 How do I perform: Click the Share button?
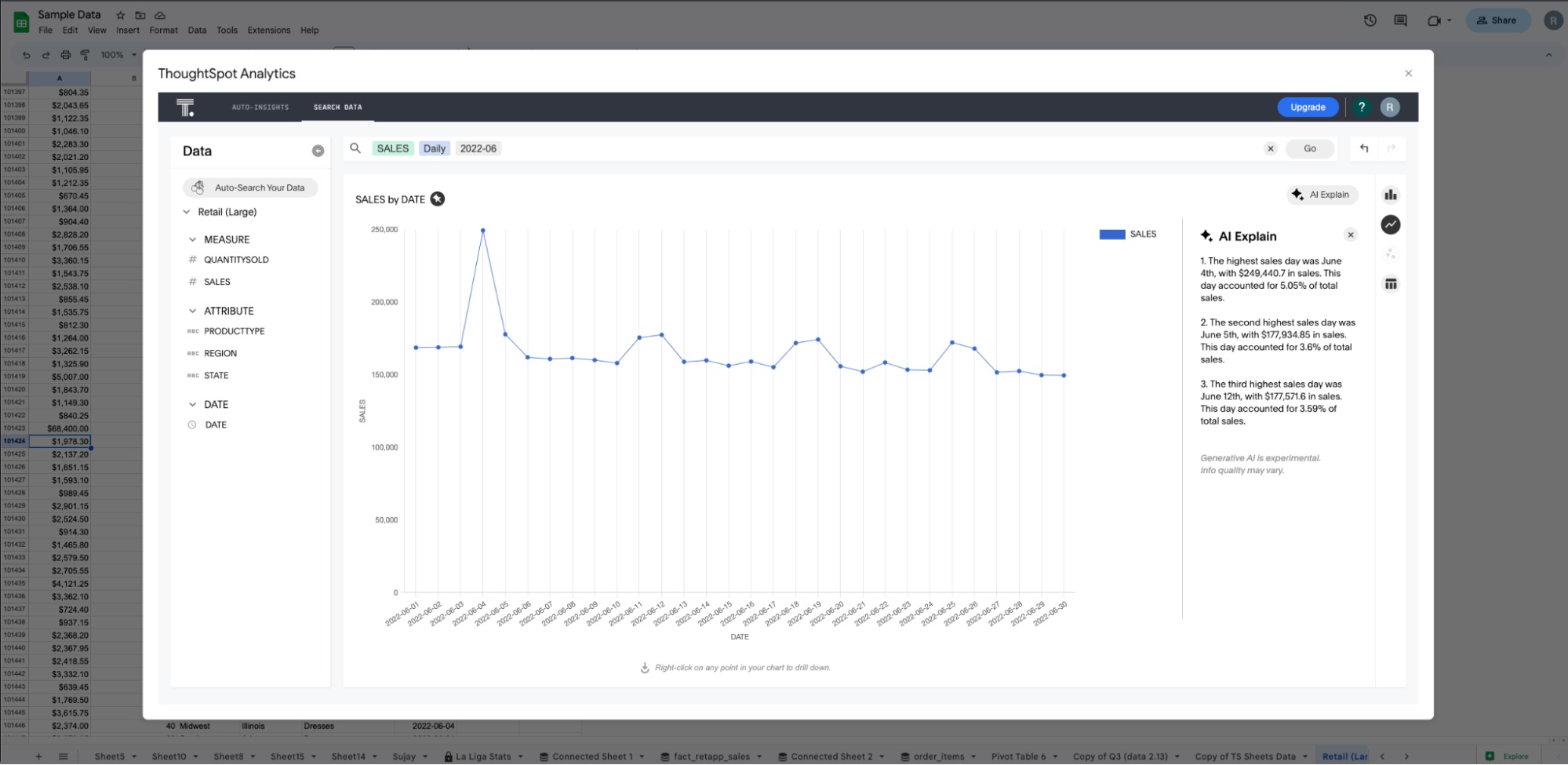tap(1497, 20)
